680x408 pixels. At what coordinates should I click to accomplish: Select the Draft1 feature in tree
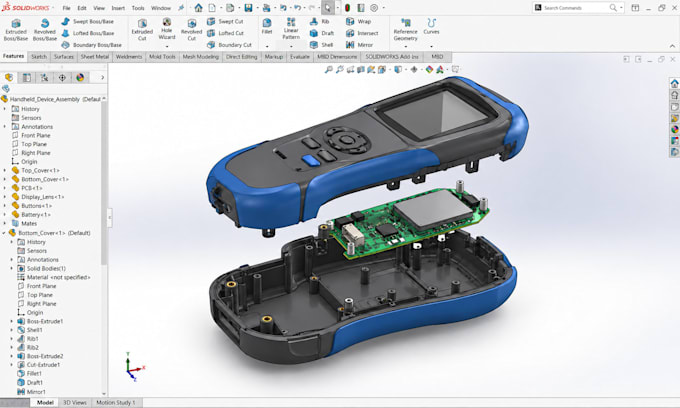click(x=35, y=382)
